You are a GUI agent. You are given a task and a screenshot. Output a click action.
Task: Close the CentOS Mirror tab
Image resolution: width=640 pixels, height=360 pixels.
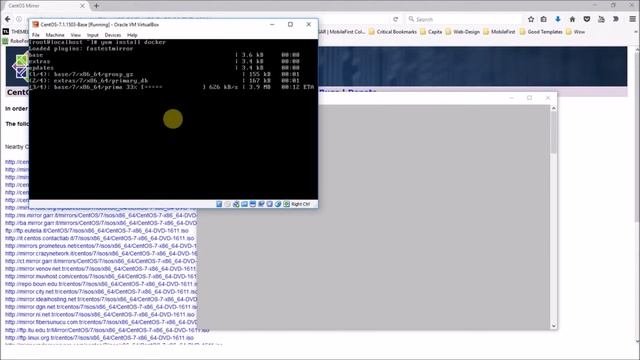click(82, 6)
